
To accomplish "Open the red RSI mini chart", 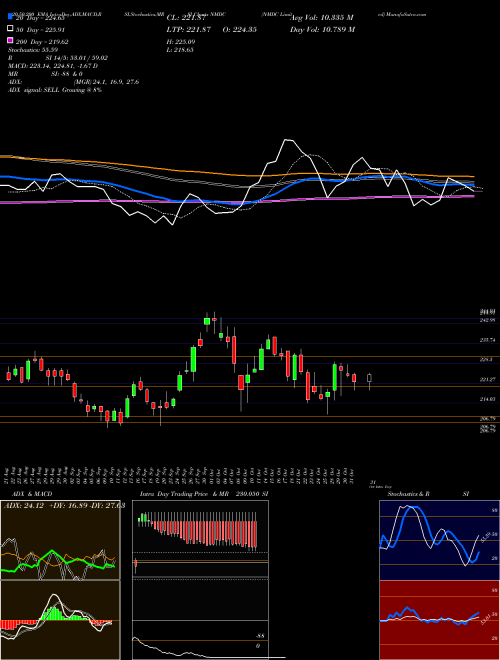I will tap(439, 620).
